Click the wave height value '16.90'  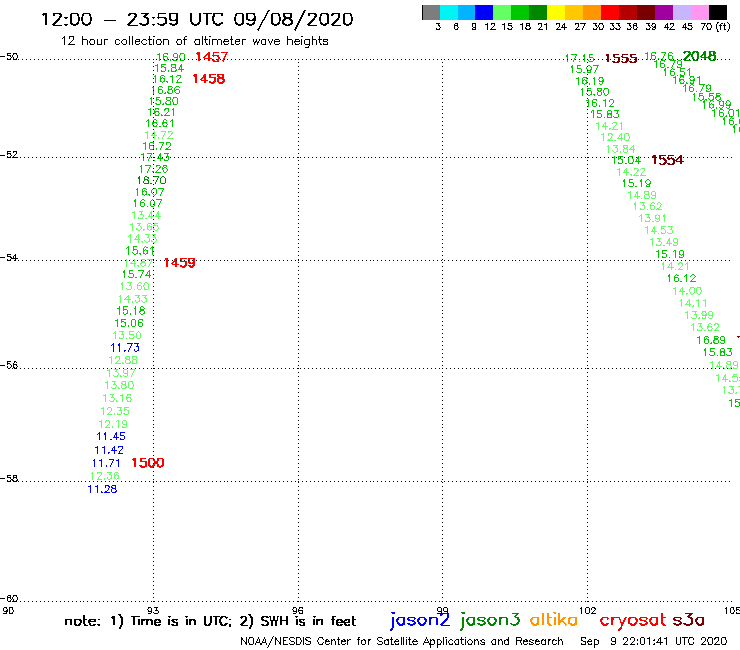pos(170,57)
